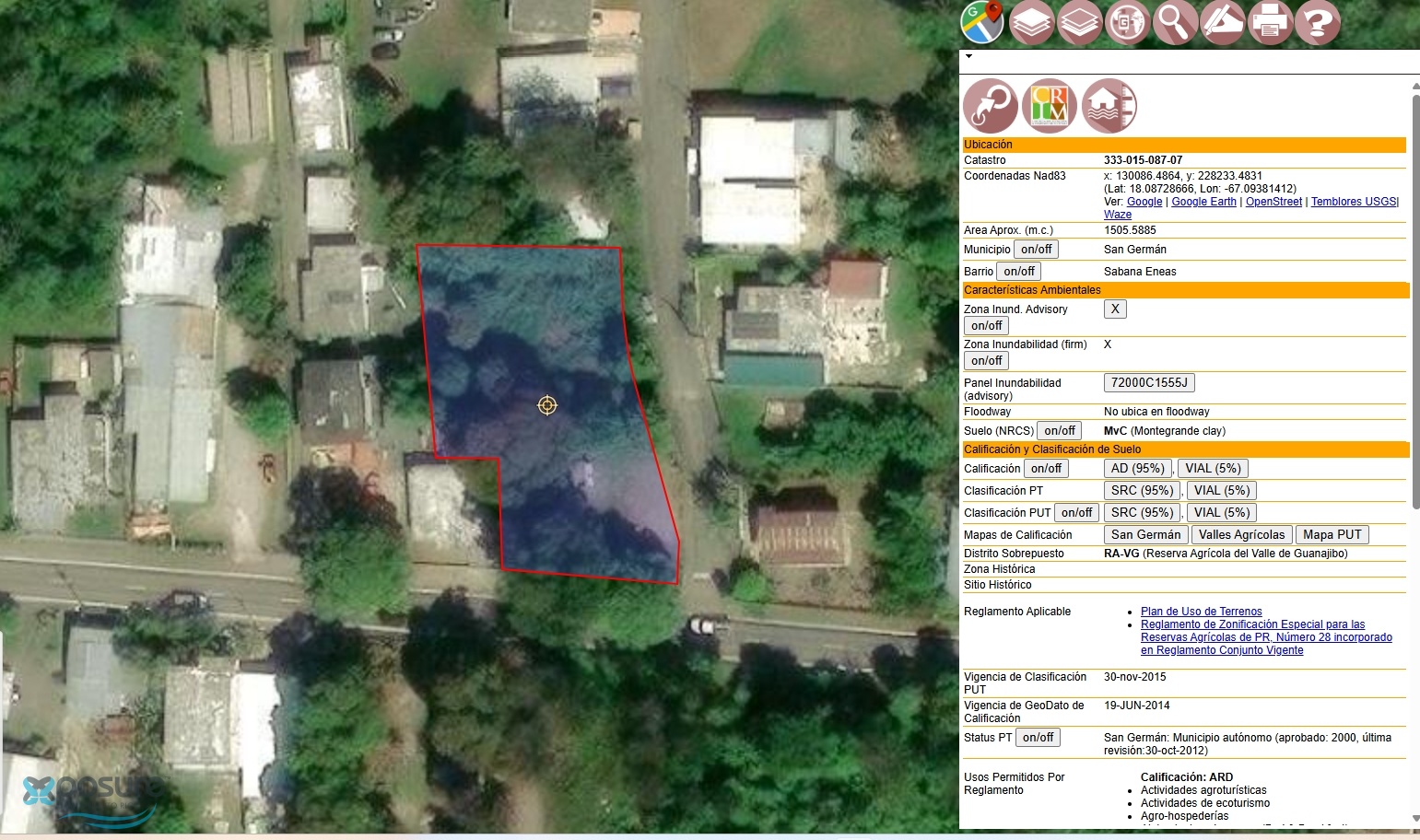
Task: Click the globe geolocation G icon
Action: pyautogui.click(x=1127, y=22)
